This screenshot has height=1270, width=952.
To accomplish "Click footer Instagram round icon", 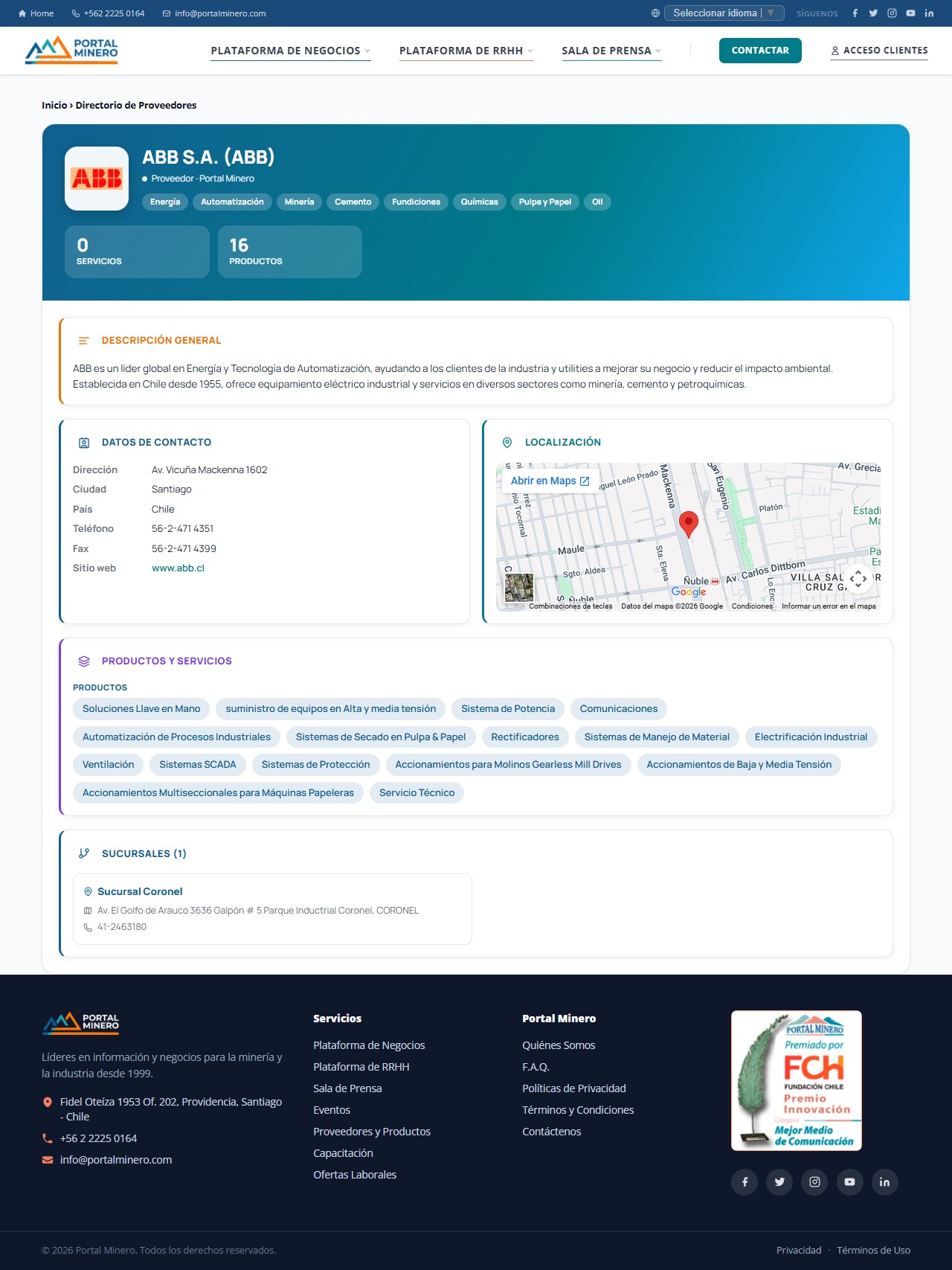I will 814,1182.
